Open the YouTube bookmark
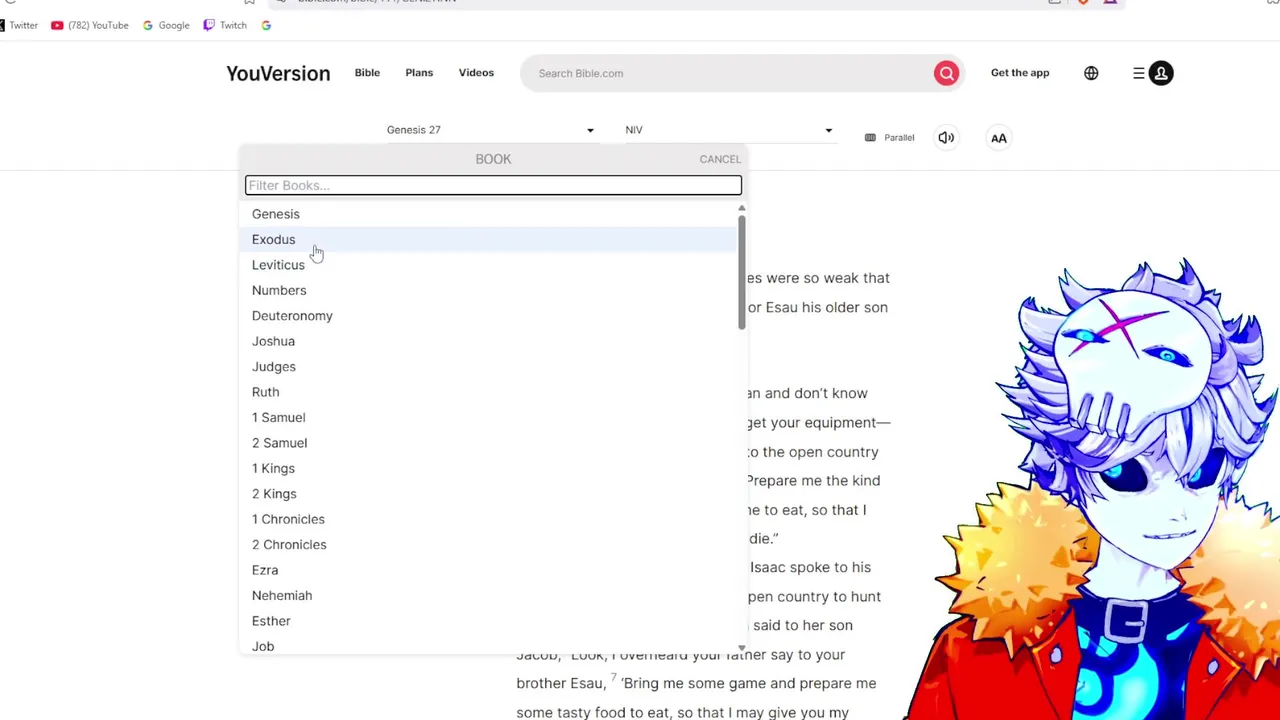1280x720 pixels. [90, 25]
